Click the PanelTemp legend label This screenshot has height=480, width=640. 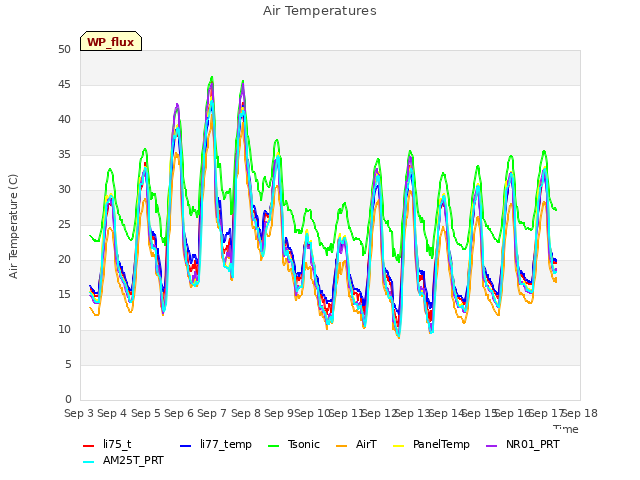click(x=441, y=444)
